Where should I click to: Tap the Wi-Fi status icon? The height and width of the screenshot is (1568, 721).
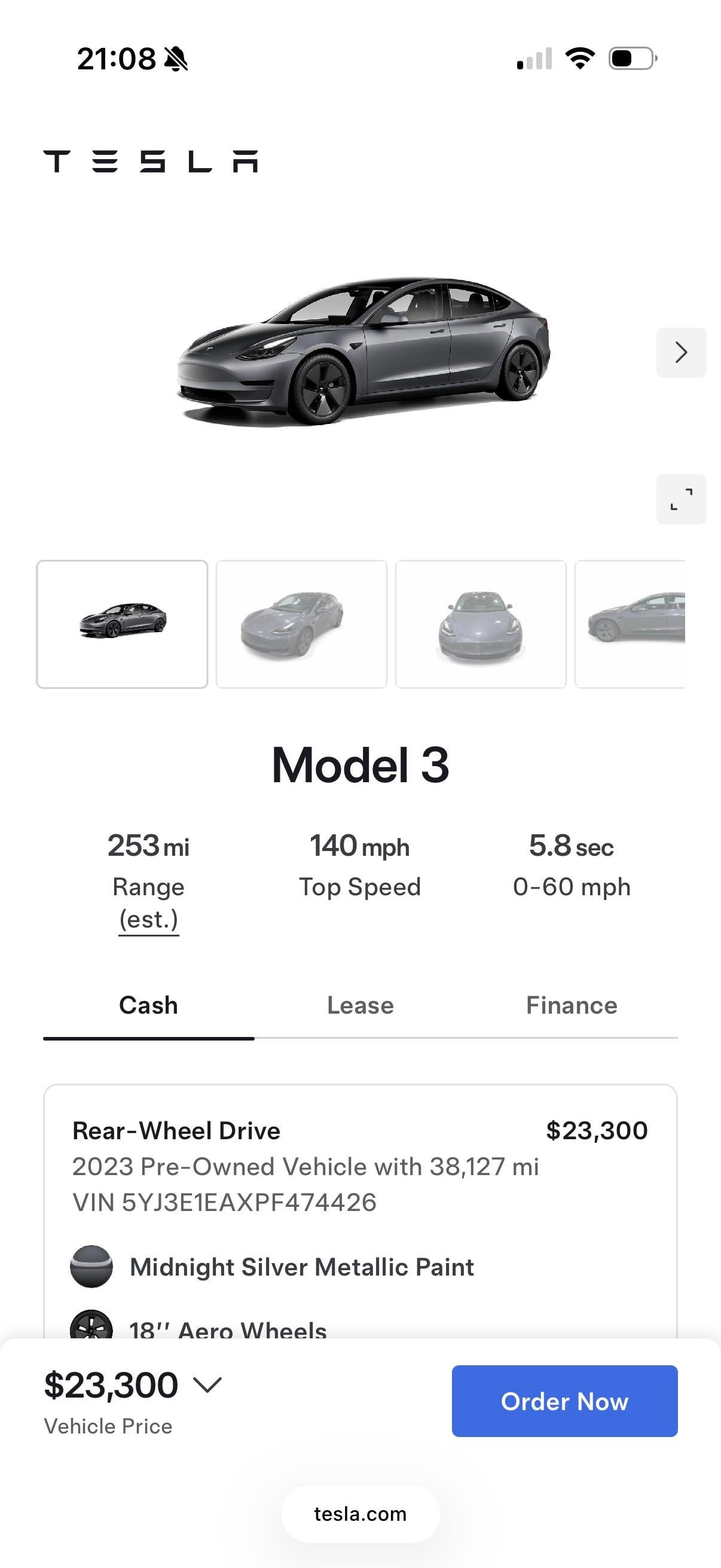point(580,59)
